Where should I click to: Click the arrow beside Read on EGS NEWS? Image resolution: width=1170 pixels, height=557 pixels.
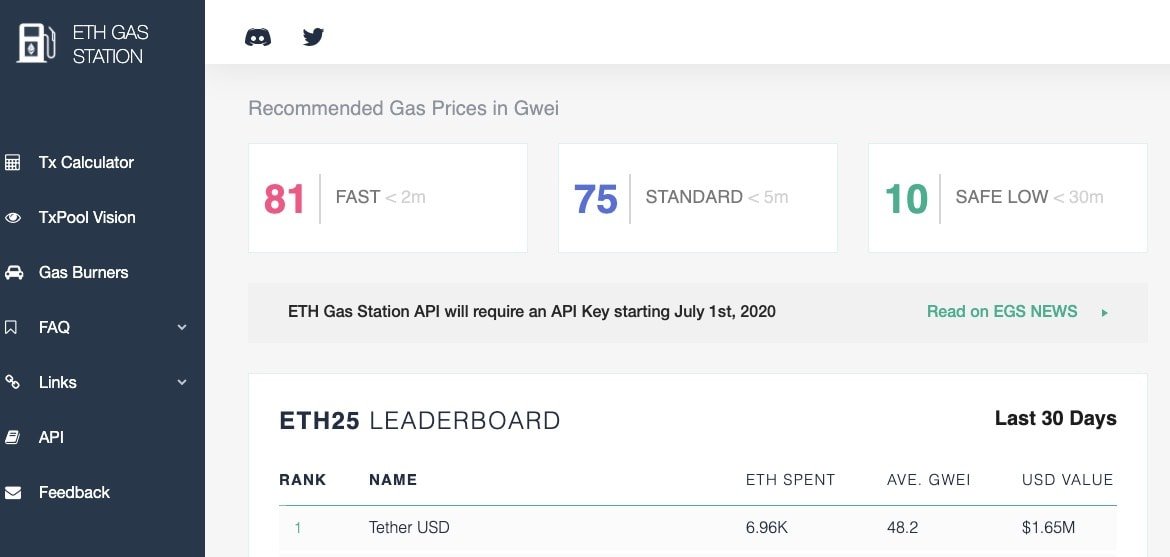pos(1105,313)
